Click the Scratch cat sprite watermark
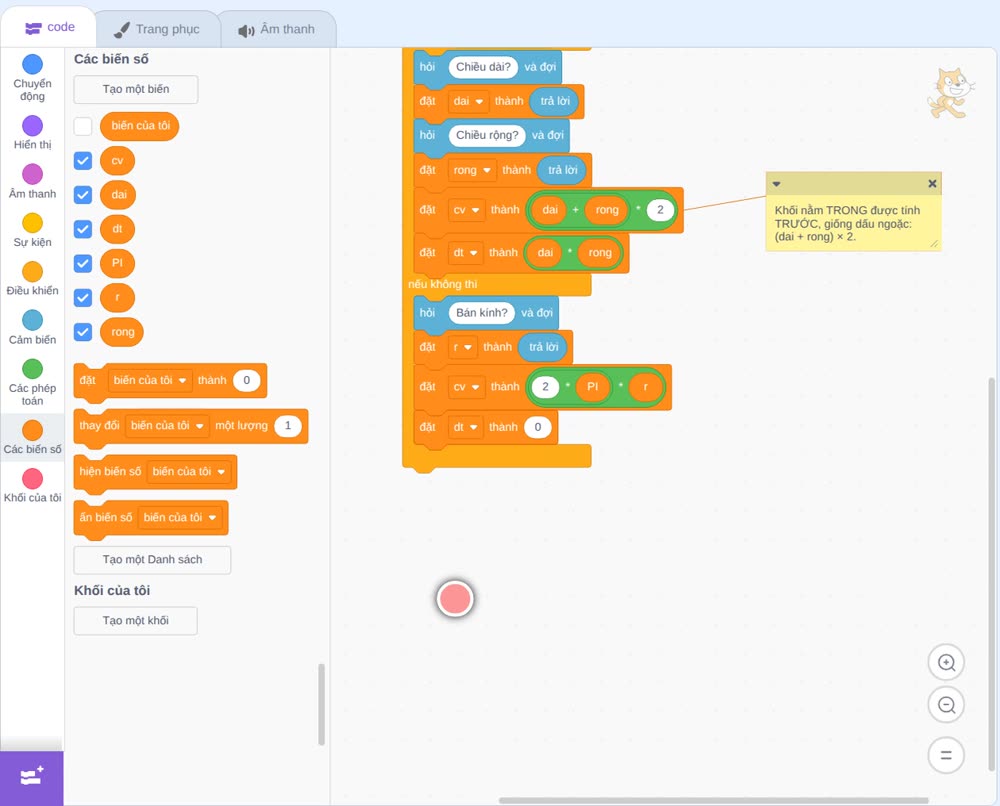Viewport: 1000px width, 806px height. pos(950,94)
